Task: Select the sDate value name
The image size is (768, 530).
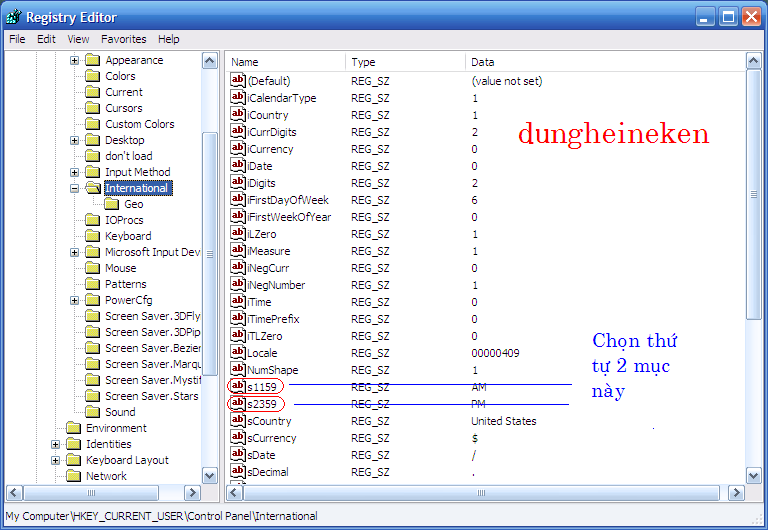Action: click(x=262, y=455)
